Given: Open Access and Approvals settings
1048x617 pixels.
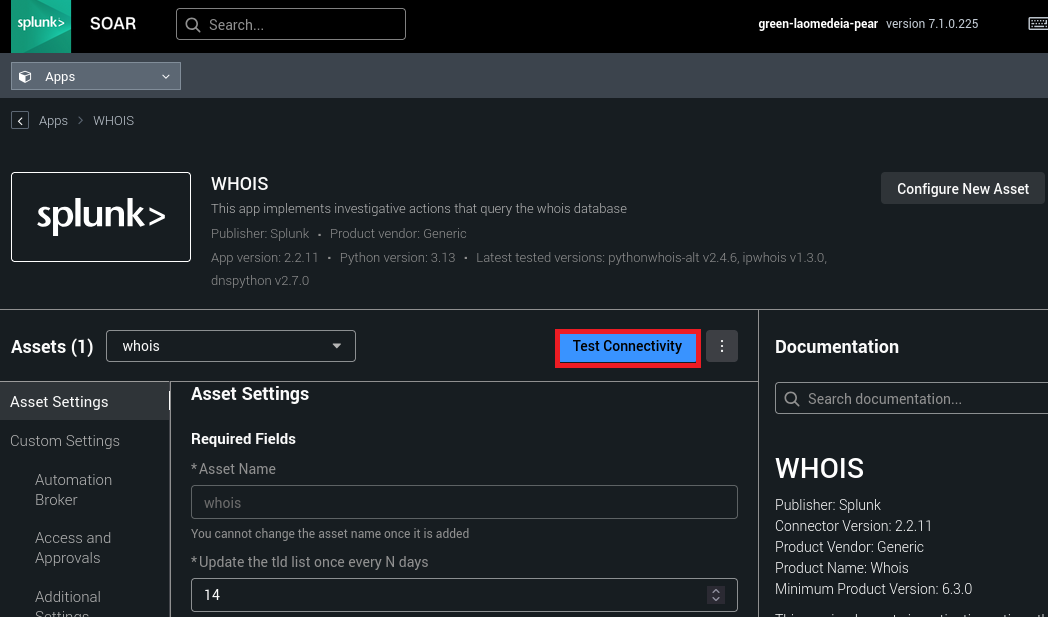Looking at the screenshot, I should (73, 548).
